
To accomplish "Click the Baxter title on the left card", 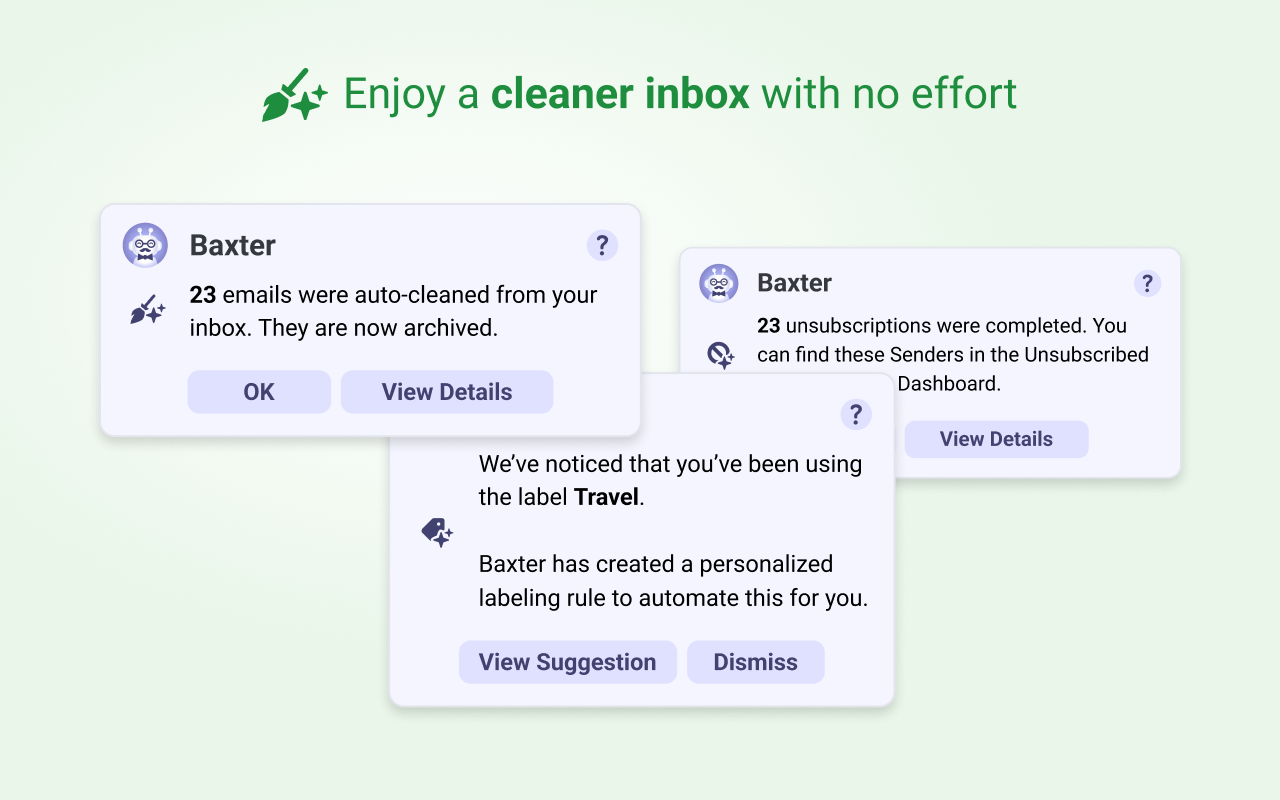I will (232, 245).
